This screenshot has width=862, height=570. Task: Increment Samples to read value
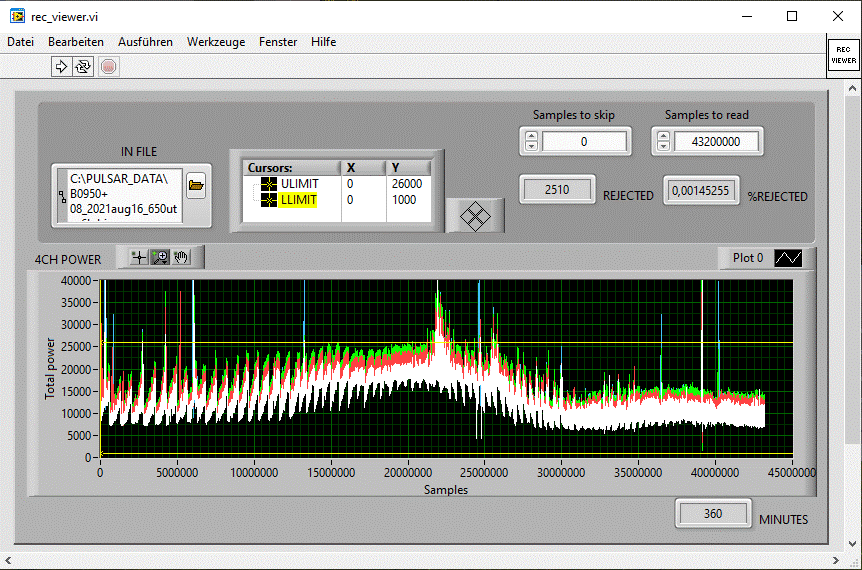point(663,136)
